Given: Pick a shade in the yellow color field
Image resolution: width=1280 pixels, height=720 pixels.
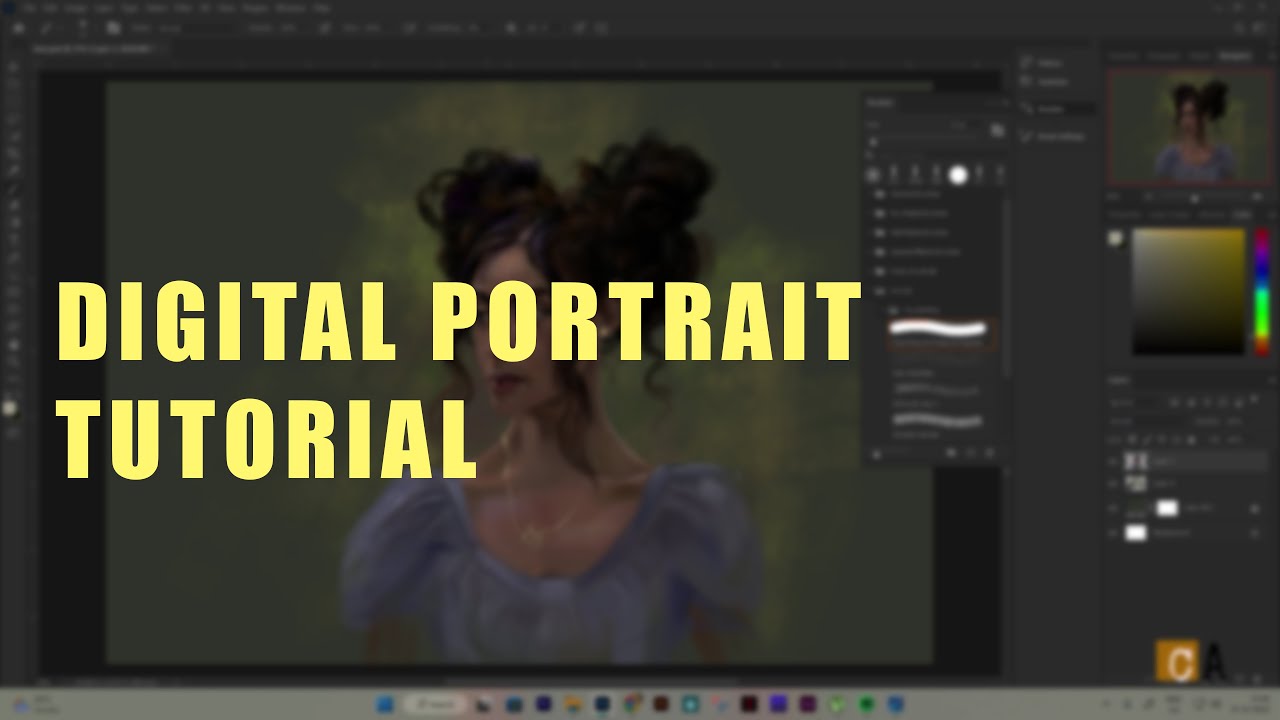Looking at the screenshot, I should pos(1189,291).
